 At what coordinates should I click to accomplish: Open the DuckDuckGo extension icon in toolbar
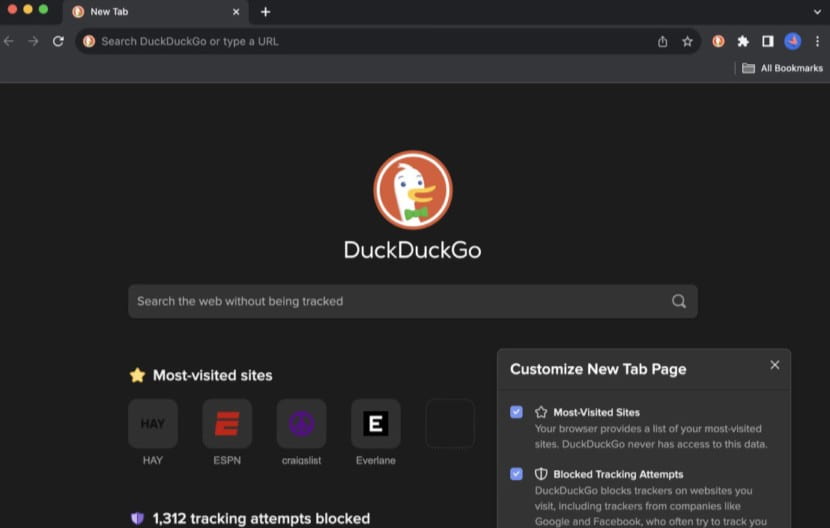click(x=718, y=41)
